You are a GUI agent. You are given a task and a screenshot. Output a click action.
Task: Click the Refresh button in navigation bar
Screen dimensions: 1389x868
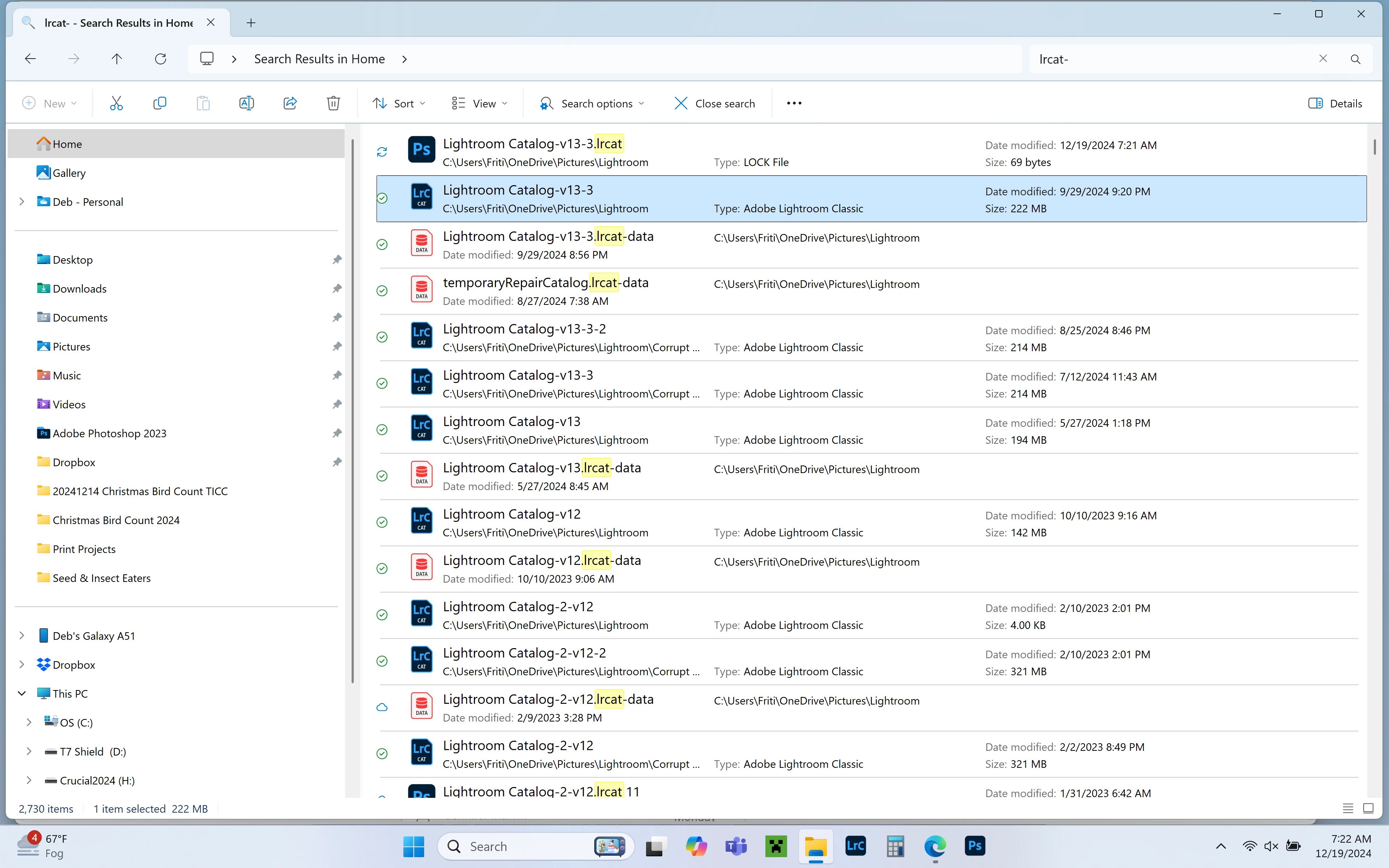pyautogui.click(x=161, y=59)
